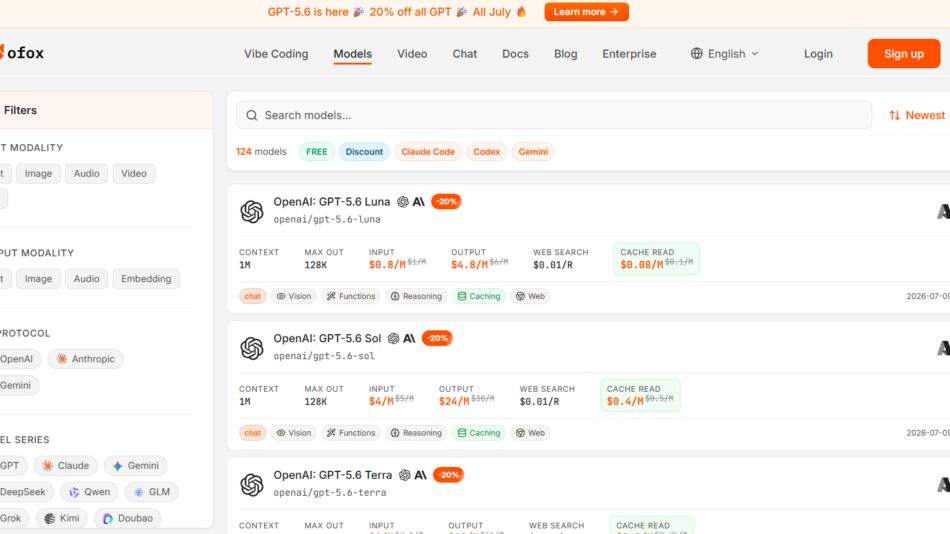Click the Anthropic protocol icon beside GPT-5.6 Sol title
Image resolution: width=950 pixels, height=534 pixels.
click(x=410, y=338)
